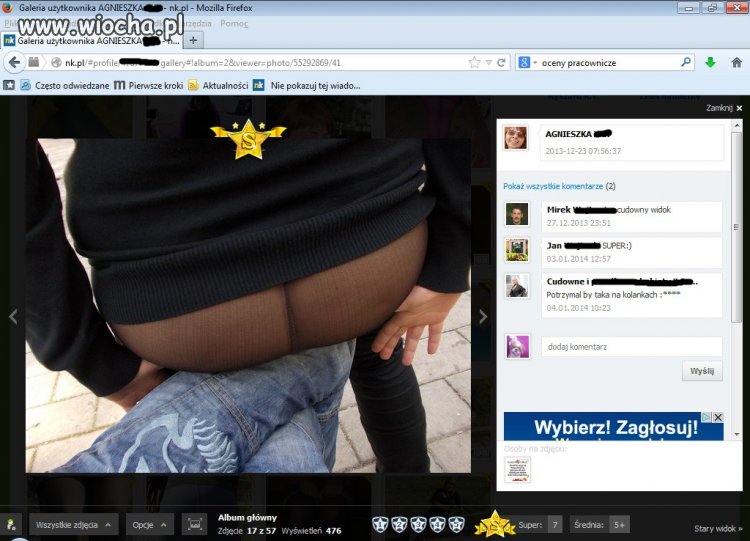Open a new tab with plus button
The width and height of the screenshot is (750, 541).
tap(193, 40)
